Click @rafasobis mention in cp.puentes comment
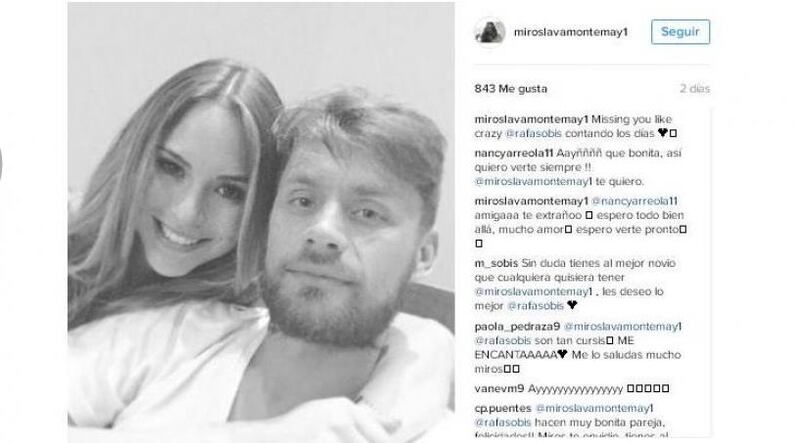Screen dimensions: 800x443 [x=503, y=423]
